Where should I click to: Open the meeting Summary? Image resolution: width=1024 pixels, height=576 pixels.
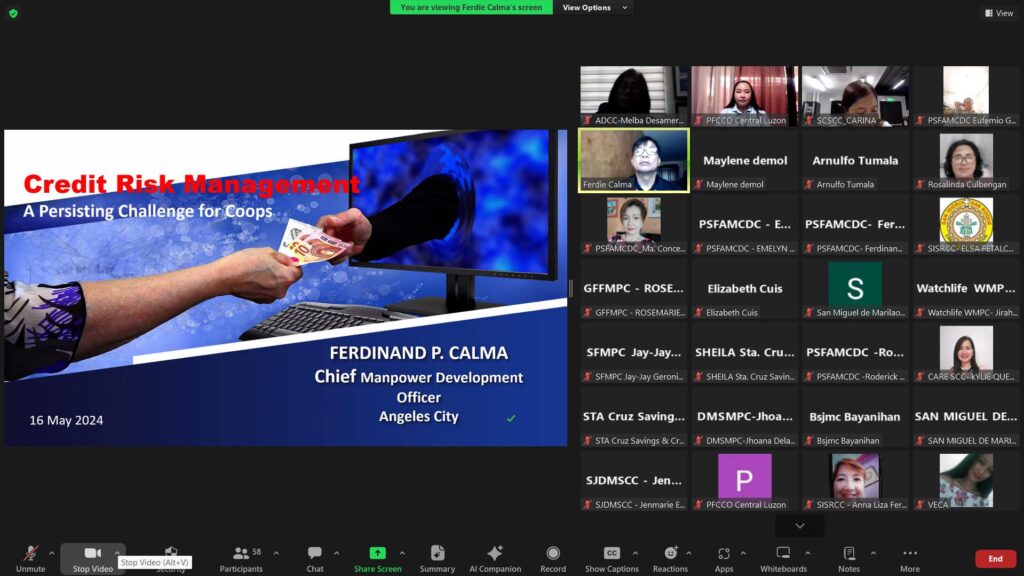(x=437, y=559)
